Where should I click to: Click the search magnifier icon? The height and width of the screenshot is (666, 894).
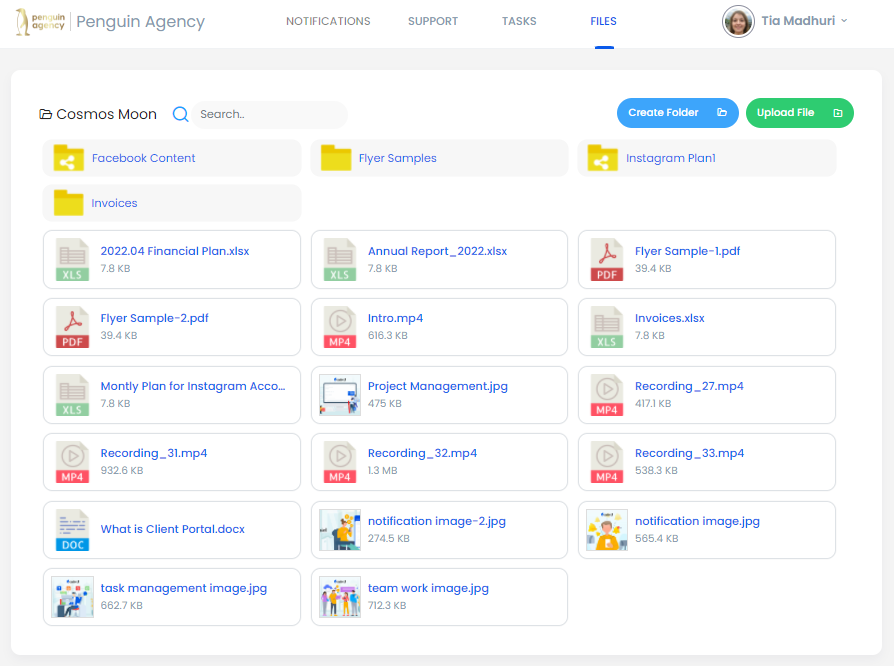tap(181, 114)
